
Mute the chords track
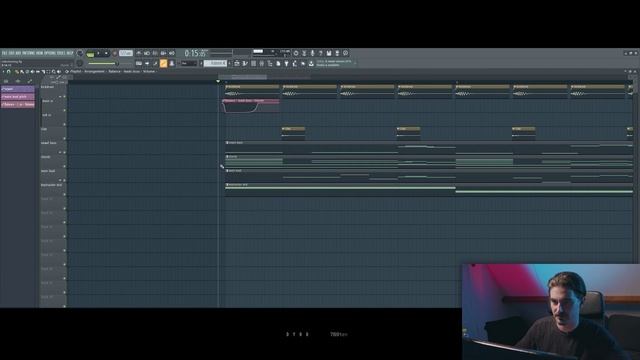point(64,167)
